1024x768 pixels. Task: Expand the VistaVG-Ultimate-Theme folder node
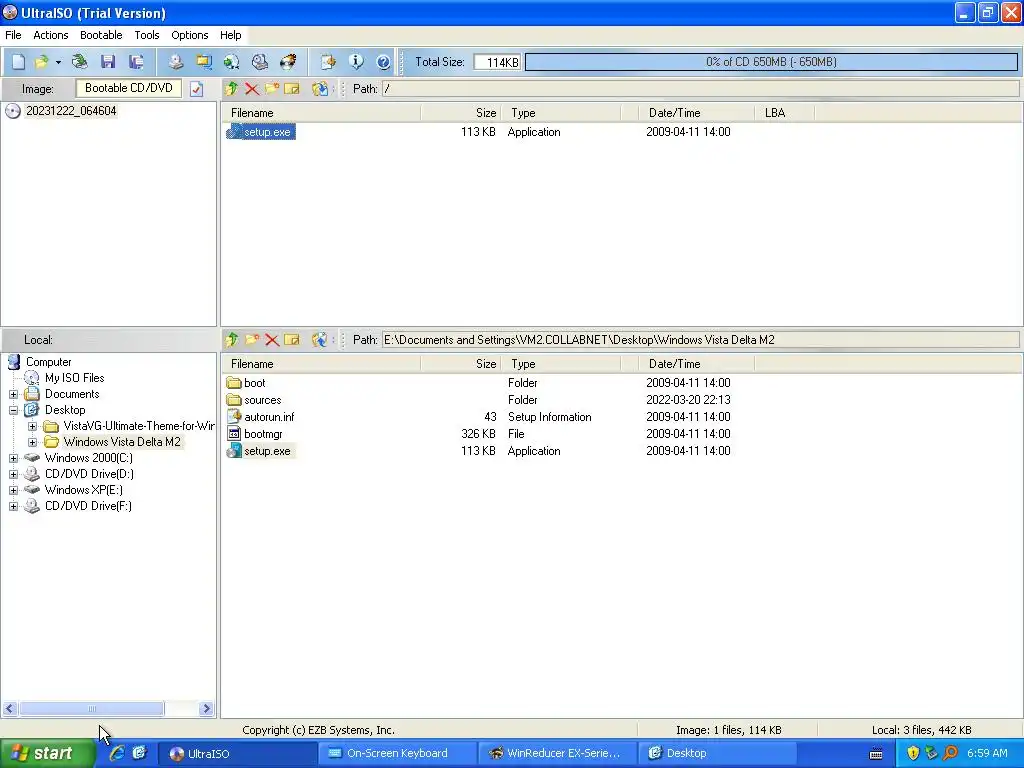pyautogui.click(x=33, y=426)
